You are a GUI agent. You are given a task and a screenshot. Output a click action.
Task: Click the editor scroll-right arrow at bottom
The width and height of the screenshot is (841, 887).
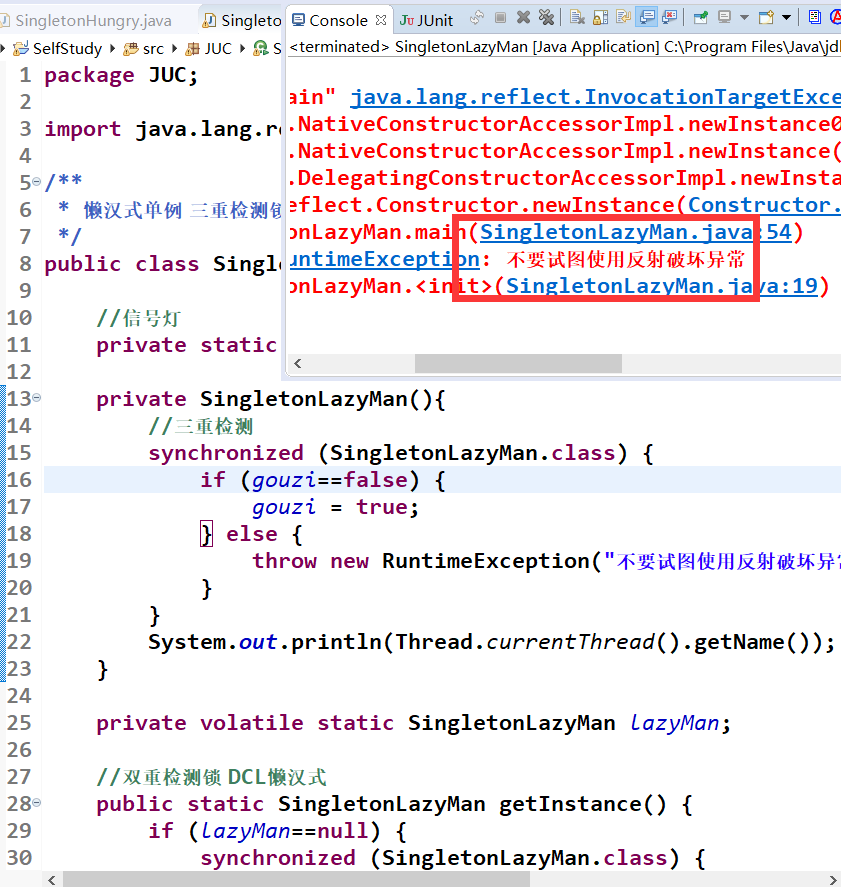click(x=833, y=880)
